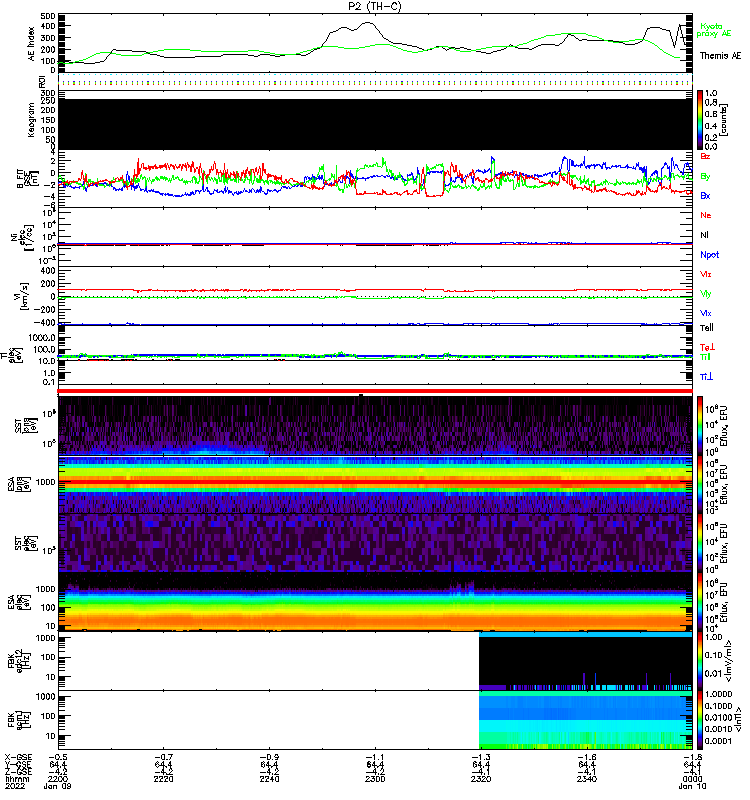Click the ESA ions Eflux color bar
Viewport: 750px width, 800px height.
pos(700,484)
